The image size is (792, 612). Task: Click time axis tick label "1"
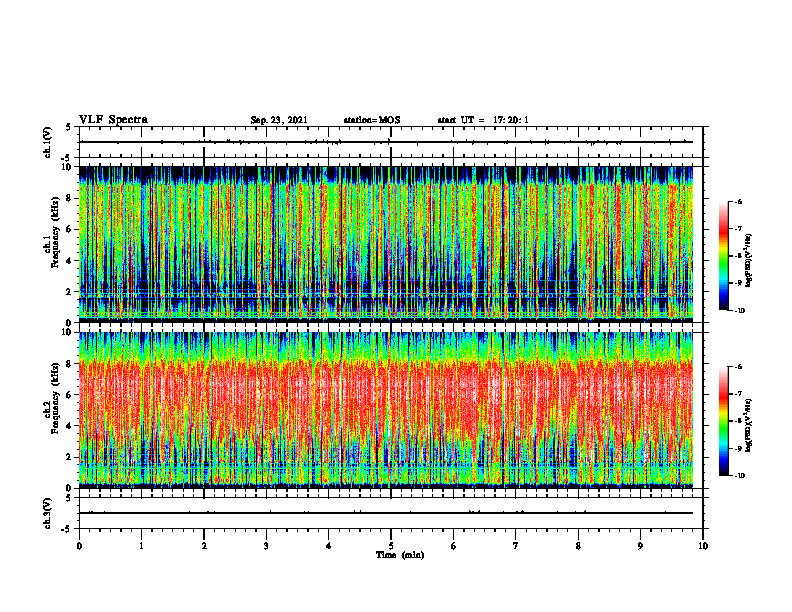coord(141,546)
